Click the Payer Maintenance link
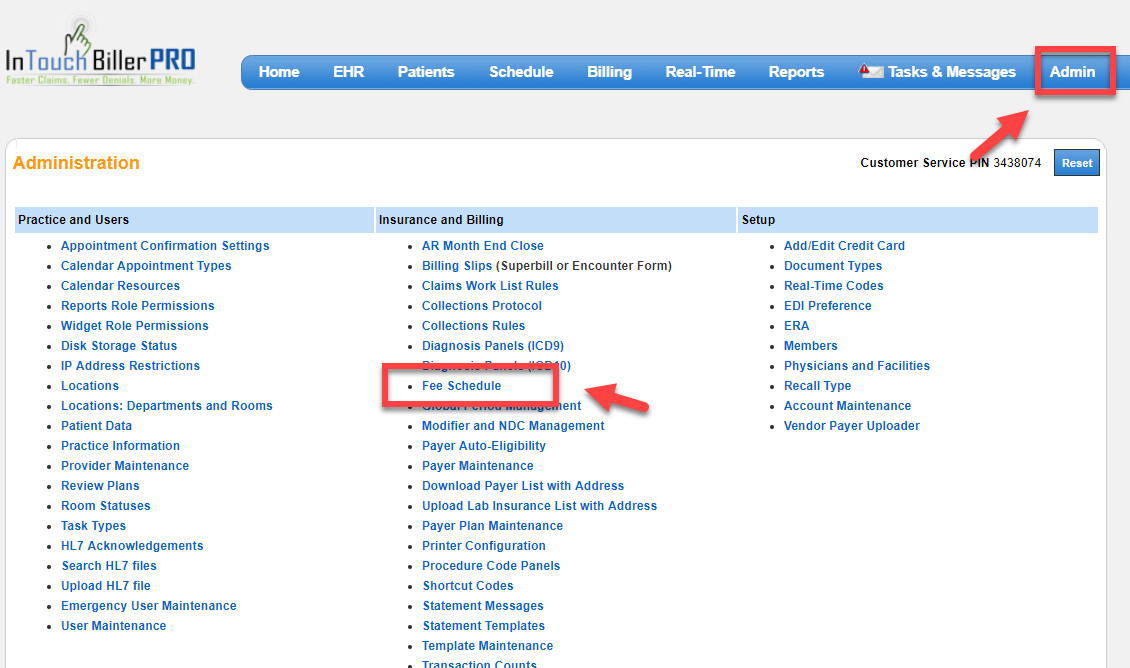1130x668 pixels. coord(477,466)
